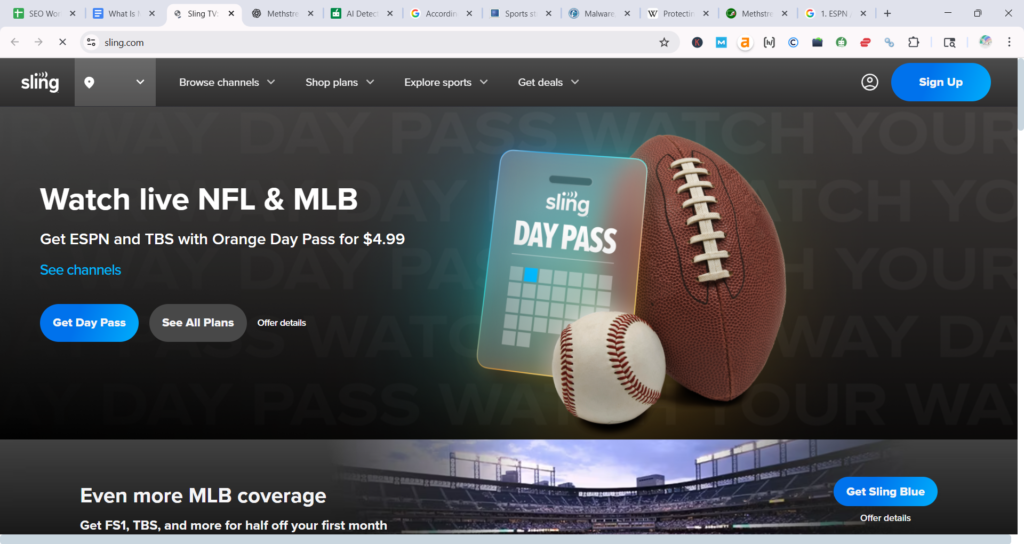Click the orange Amazon 'a' extension icon

click(x=745, y=42)
